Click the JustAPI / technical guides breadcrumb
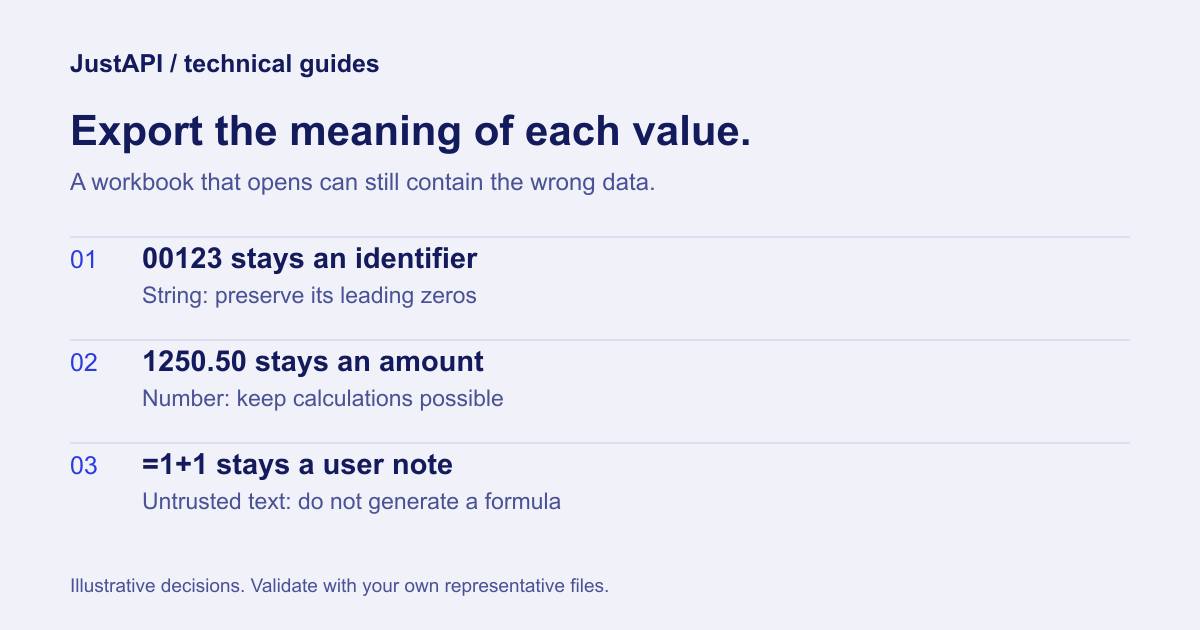1200x630 pixels. point(224,64)
